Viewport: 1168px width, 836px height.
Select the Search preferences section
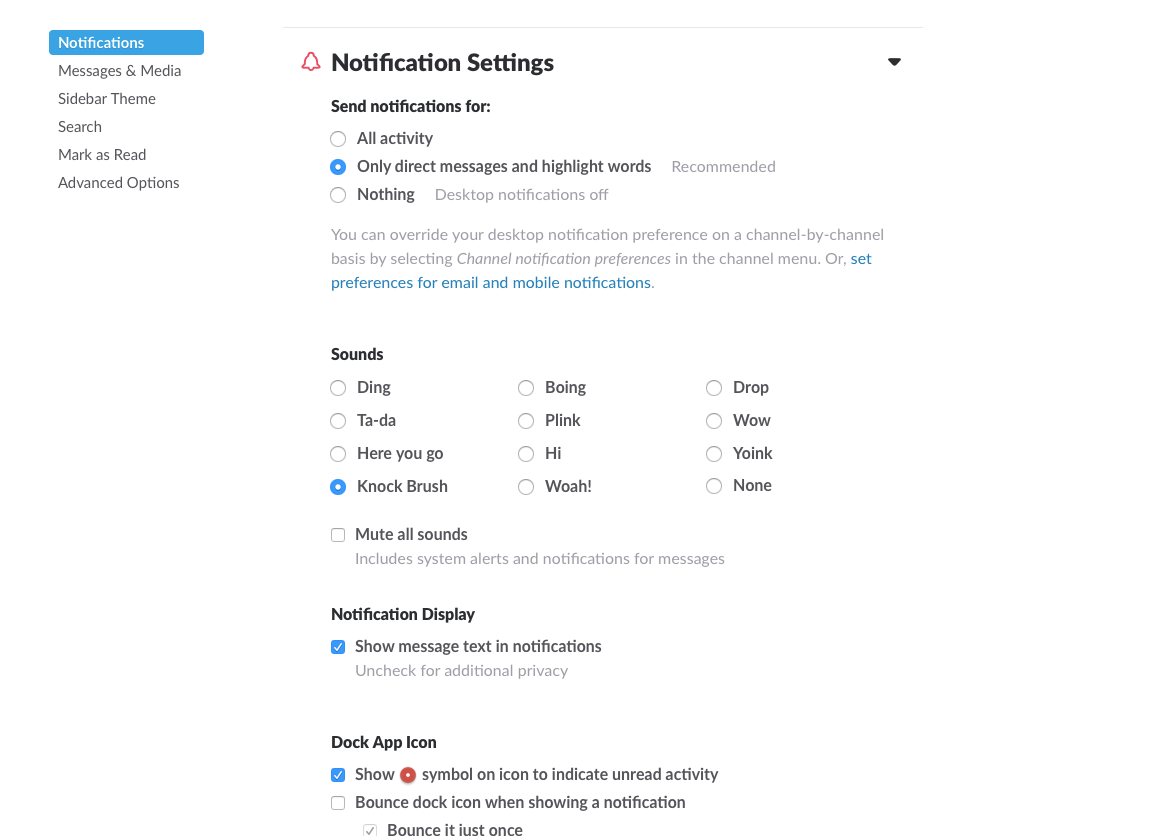click(80, 127)
